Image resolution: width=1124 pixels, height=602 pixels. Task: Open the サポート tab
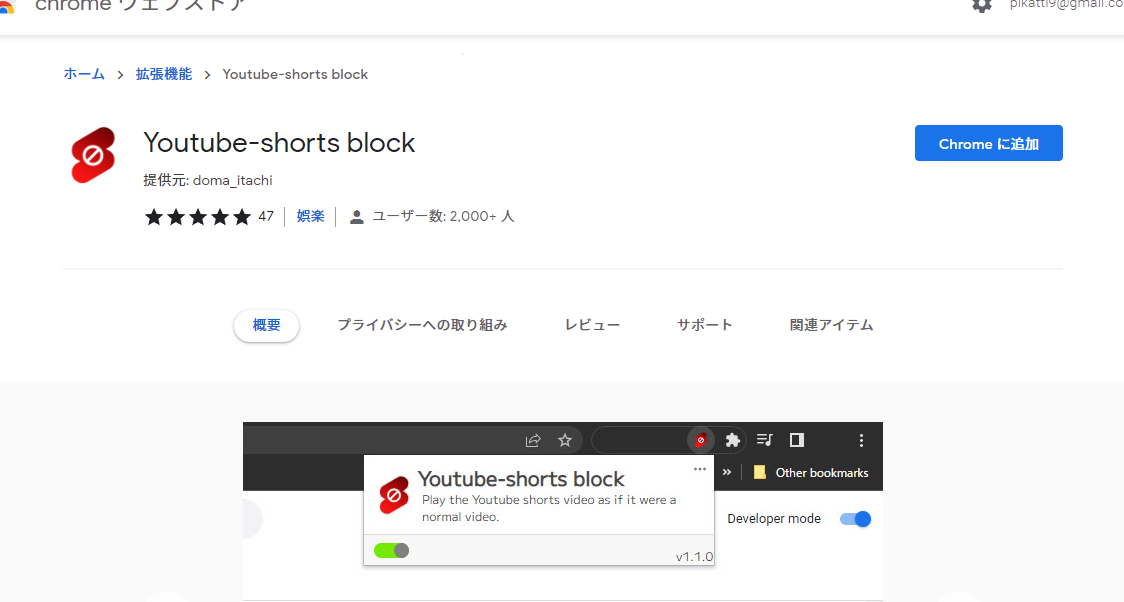coord(705,325)
